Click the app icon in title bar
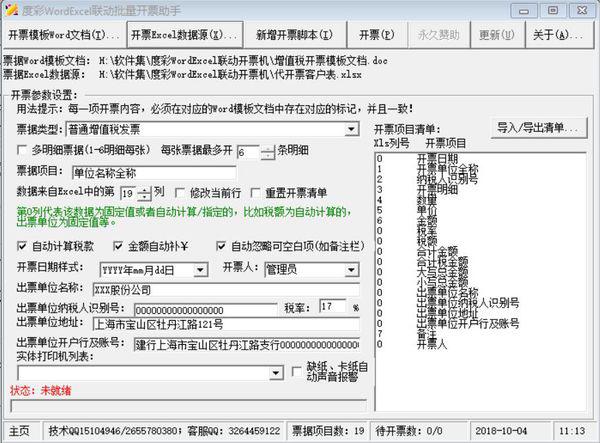The image size is (600, 443). click(11, 10)
